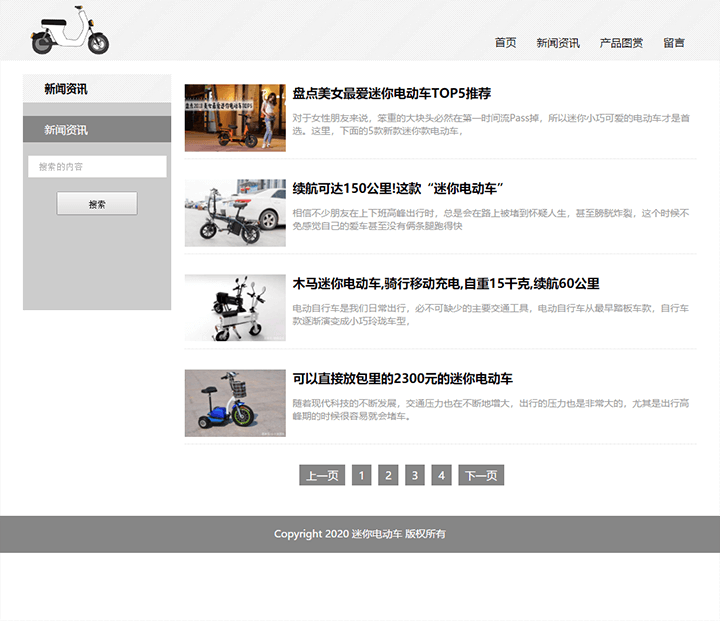Image resolution: width=720 pixels, height=621 pixels.
Task: Click the electric scooter logo
Action: (x=69, y=31)
